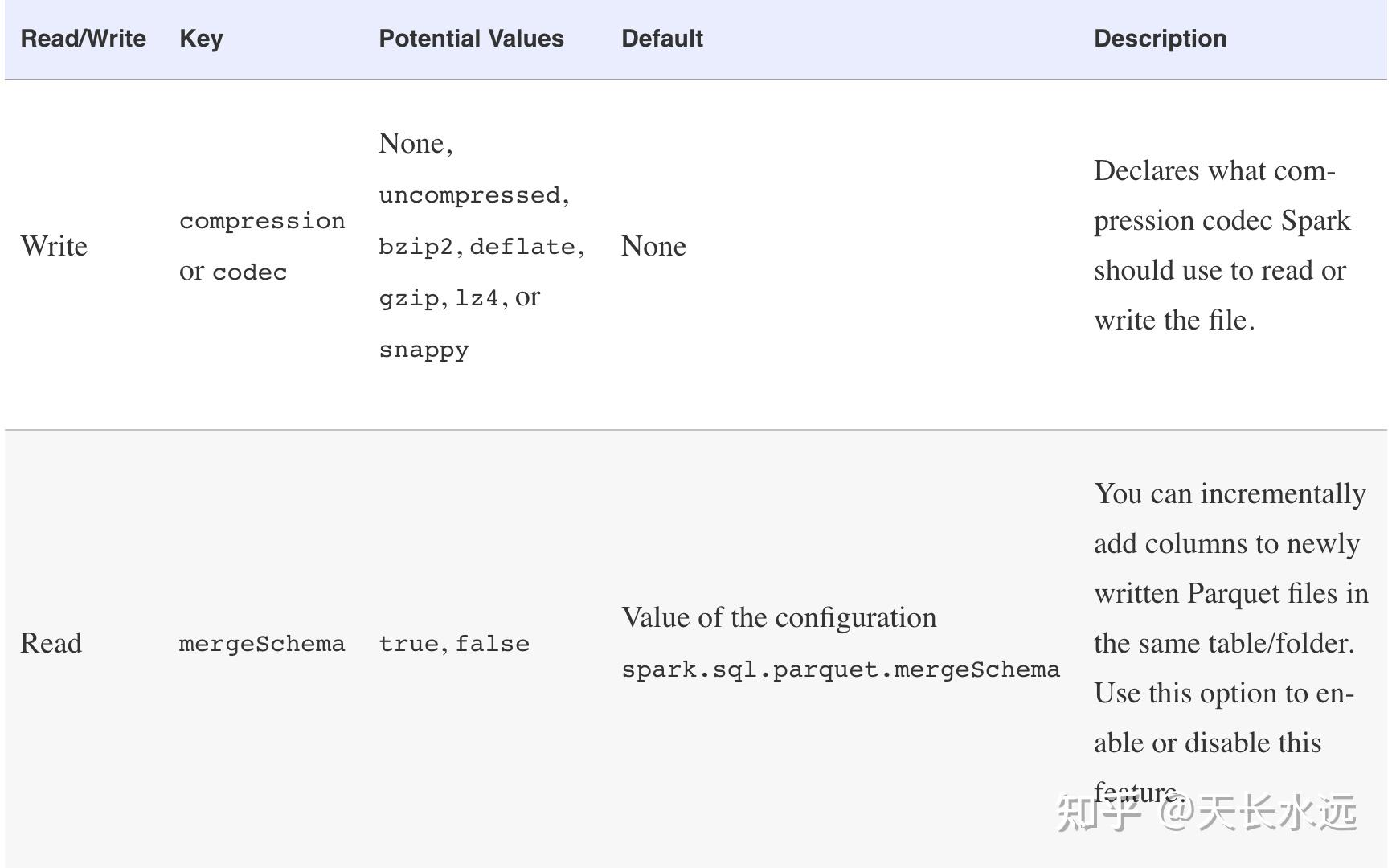Viewport: 1392px width, 868px height.
Task: Click the Default column header
Action: pos(662,39)
